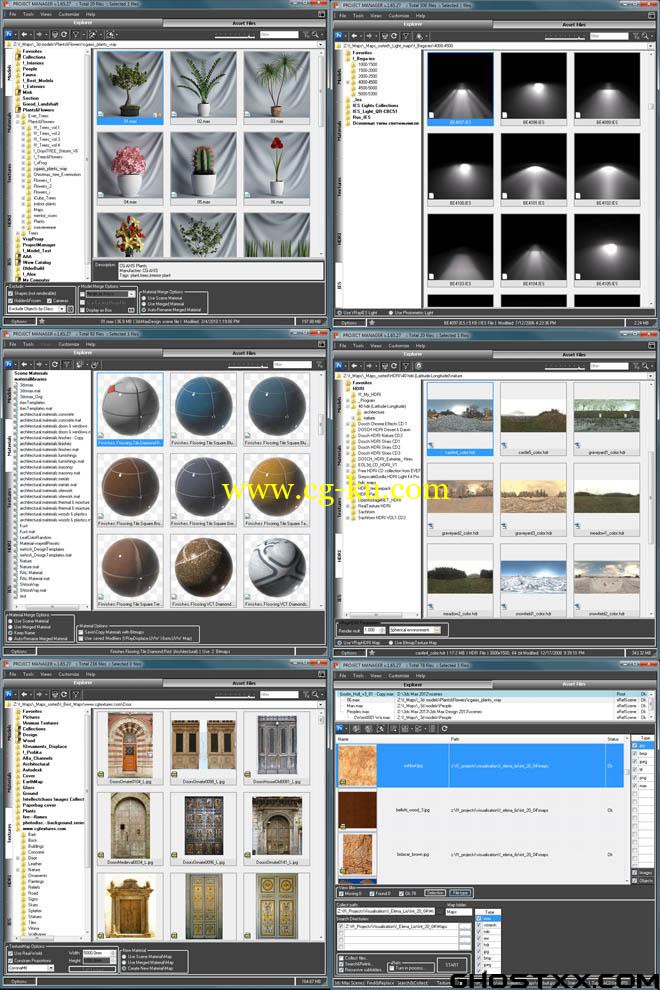The width and height of the screenshot is (660, 990).
Task: Click the File type button in the View filter group
Action: coord(460,893)
